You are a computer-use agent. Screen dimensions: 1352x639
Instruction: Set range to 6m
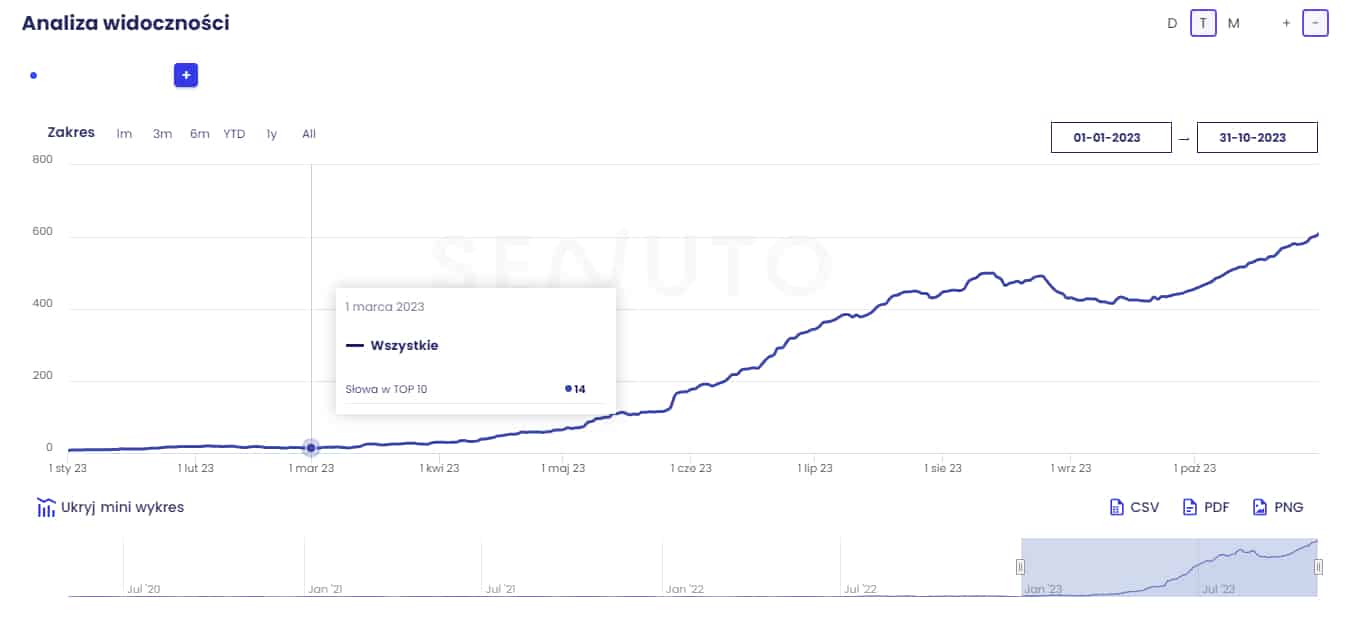[200, 134]
